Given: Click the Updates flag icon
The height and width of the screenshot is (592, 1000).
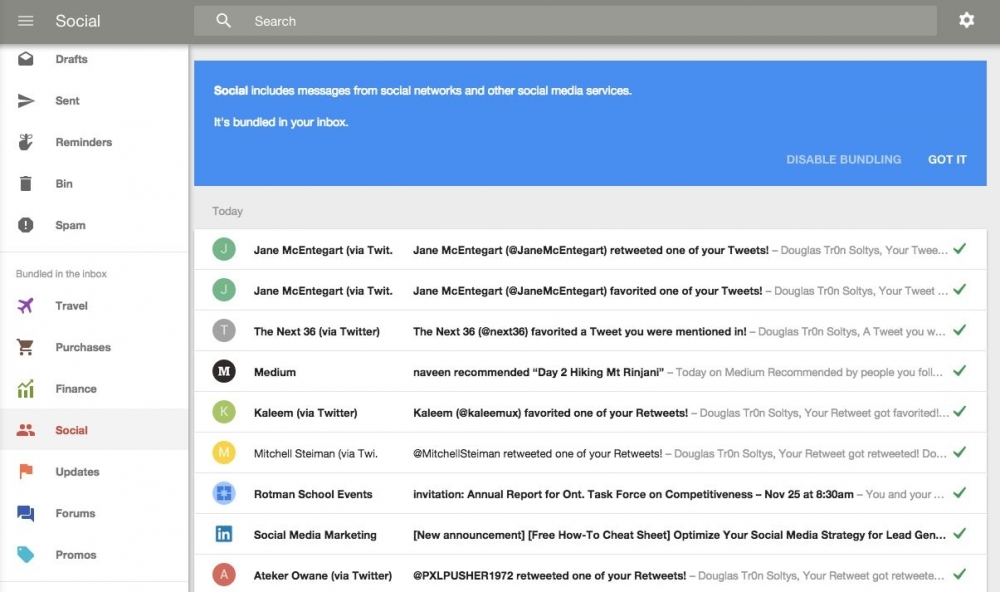Looking at the screenshot, I should [26, 471].
